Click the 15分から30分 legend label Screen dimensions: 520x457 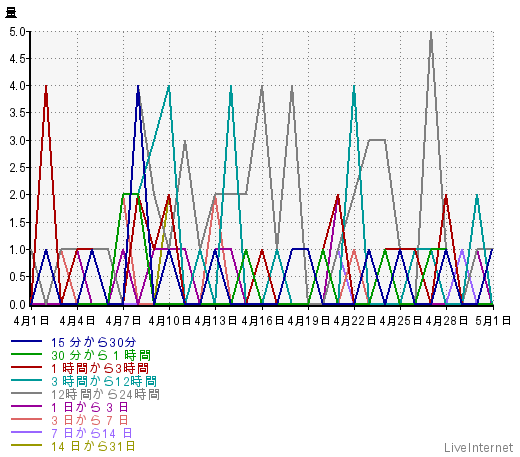pos(94,342)
